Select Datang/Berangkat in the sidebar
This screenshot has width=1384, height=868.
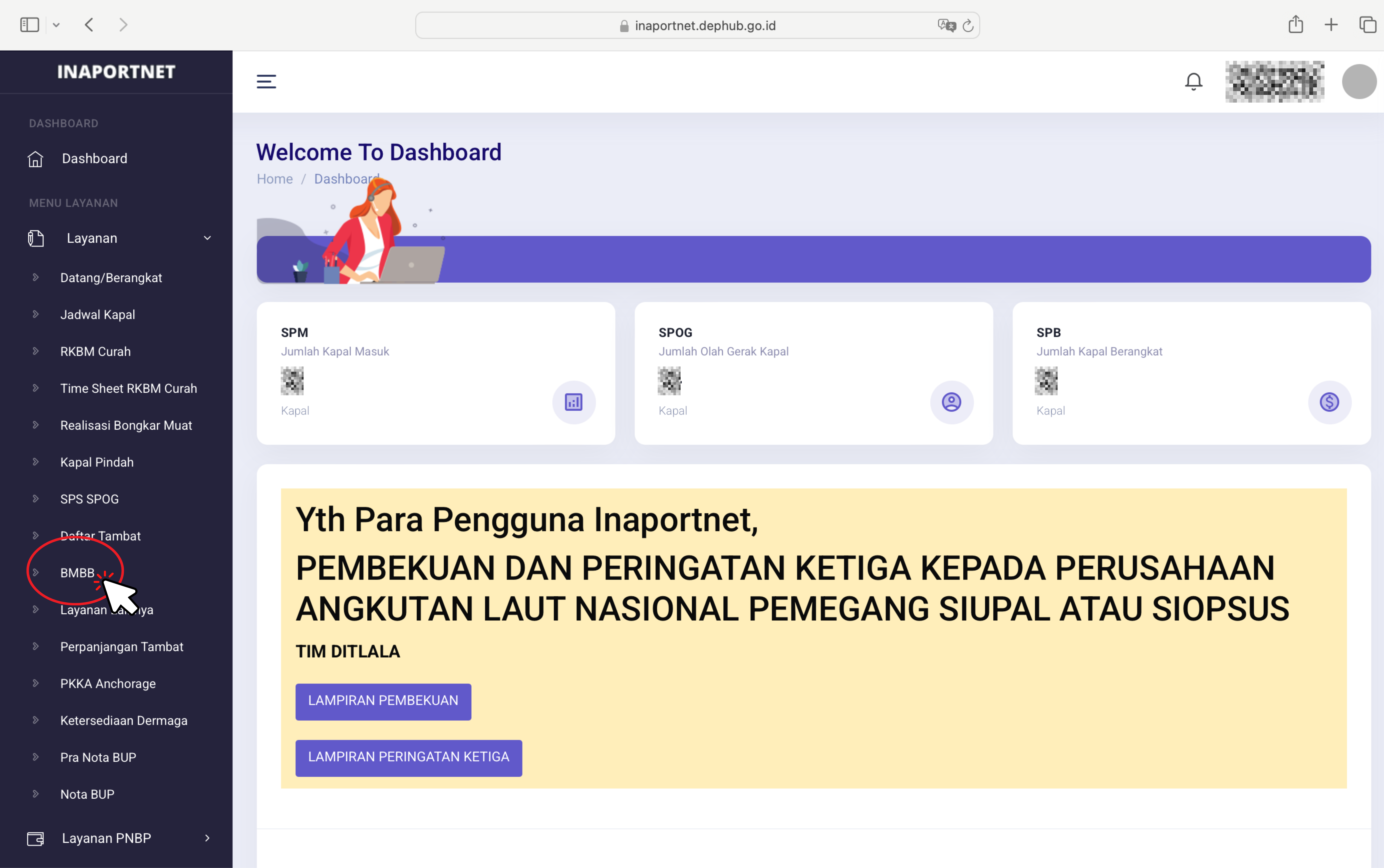click(111, 278)
